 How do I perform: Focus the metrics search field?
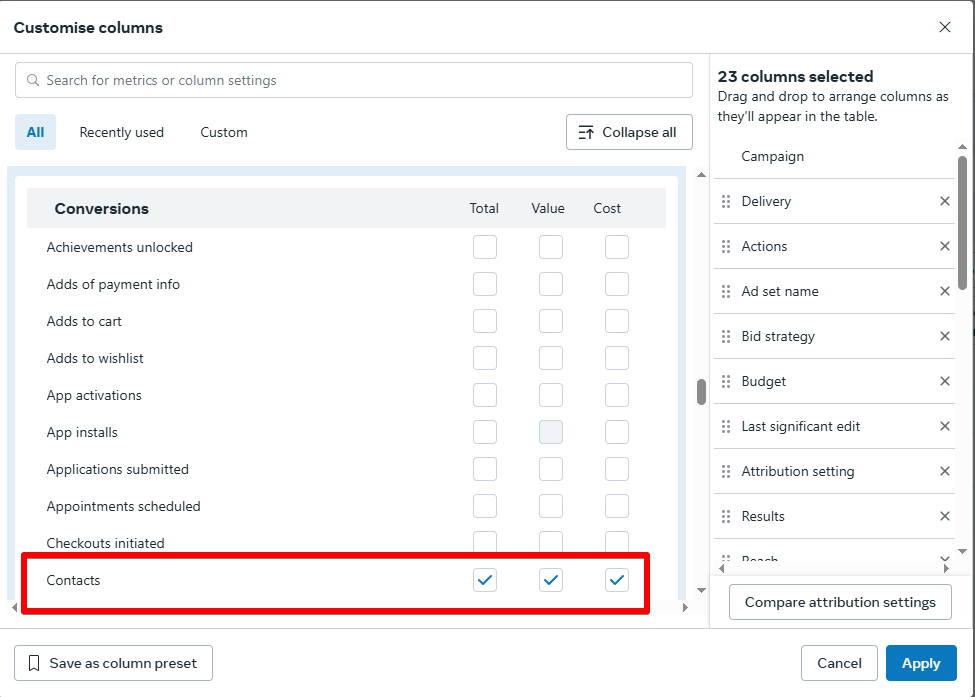click(x=354, y=80)
